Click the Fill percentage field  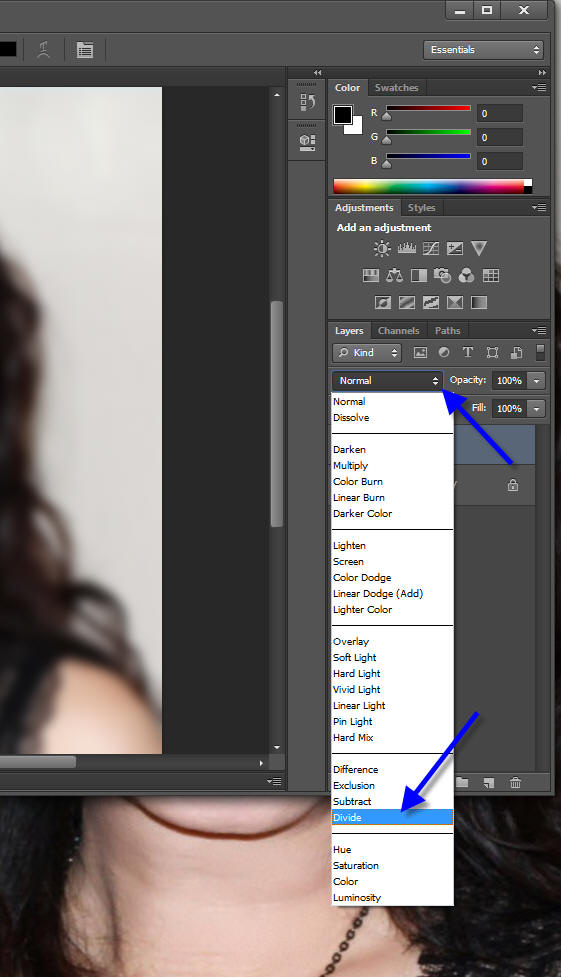509,409
